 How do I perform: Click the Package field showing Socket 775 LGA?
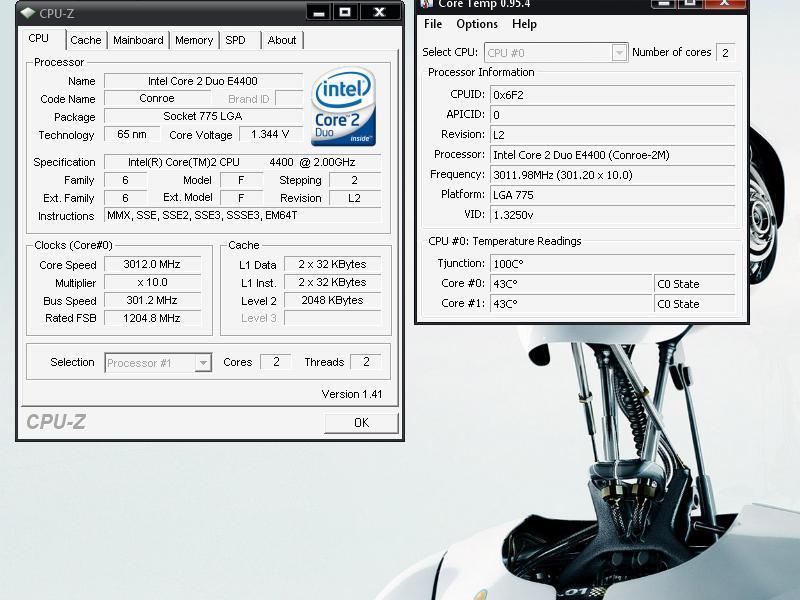pyautogui.click(x=203, y=116)
